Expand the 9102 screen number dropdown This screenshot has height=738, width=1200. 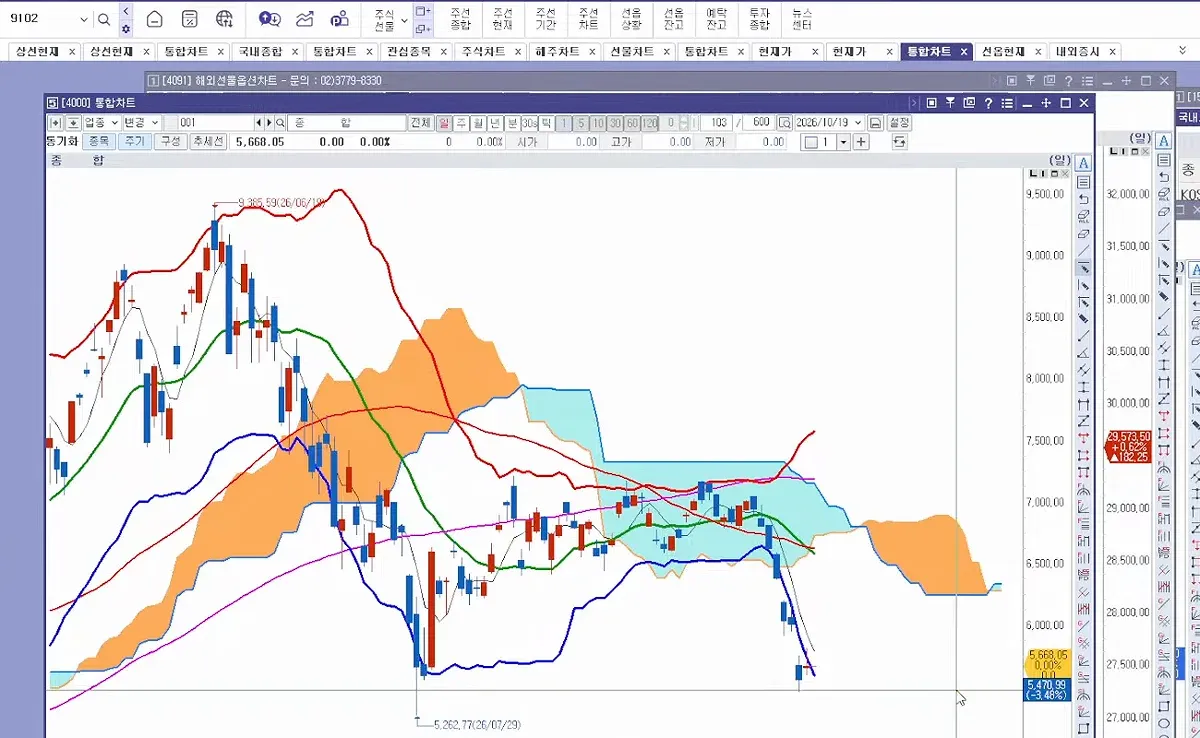tap(83, 19)
